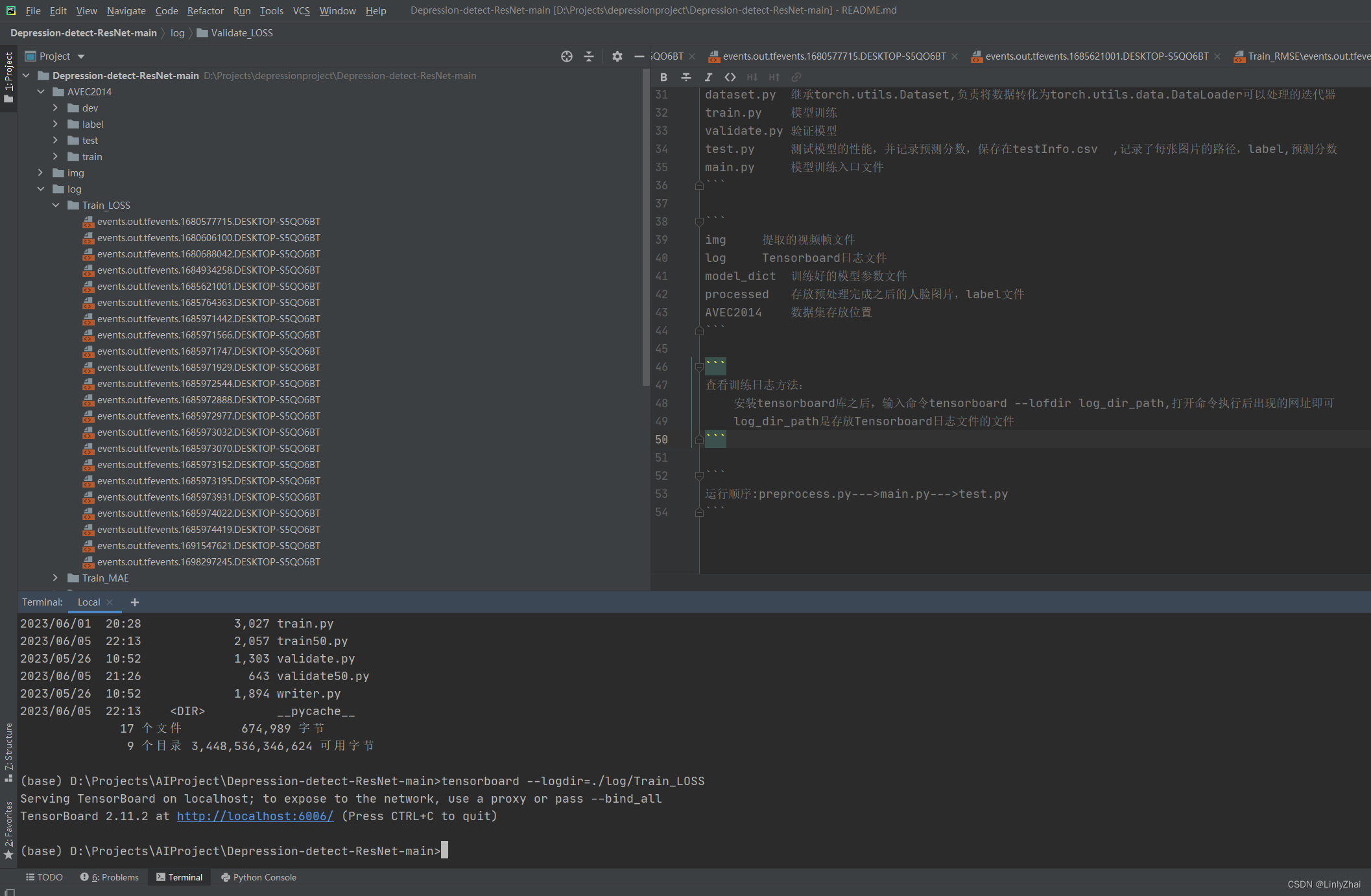The image size is (1371, 896).
Task: Collapse All folders via the Project panel icon
Action: point(588,56)
